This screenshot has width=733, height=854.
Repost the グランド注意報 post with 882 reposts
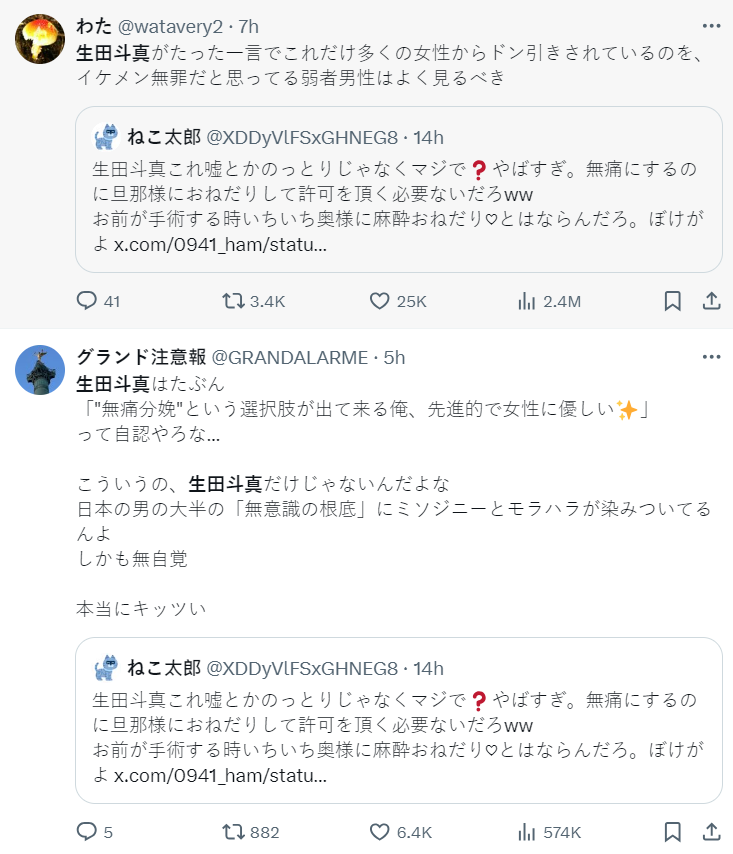click(x=232, y=832)
